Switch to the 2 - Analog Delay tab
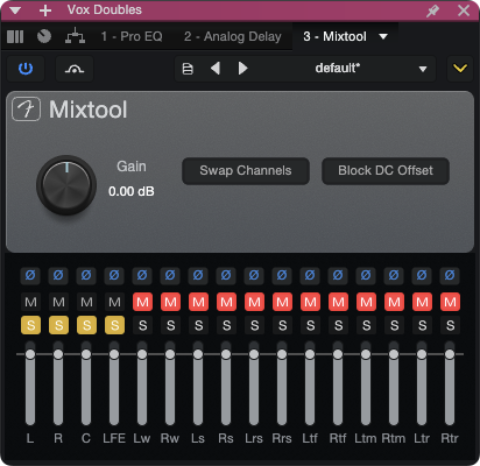480x466 pixels. [x=233, y=36]
